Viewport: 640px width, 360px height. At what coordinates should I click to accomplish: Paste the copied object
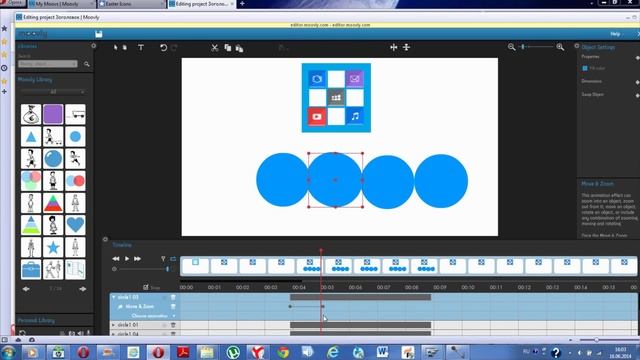tap(240, 49)
